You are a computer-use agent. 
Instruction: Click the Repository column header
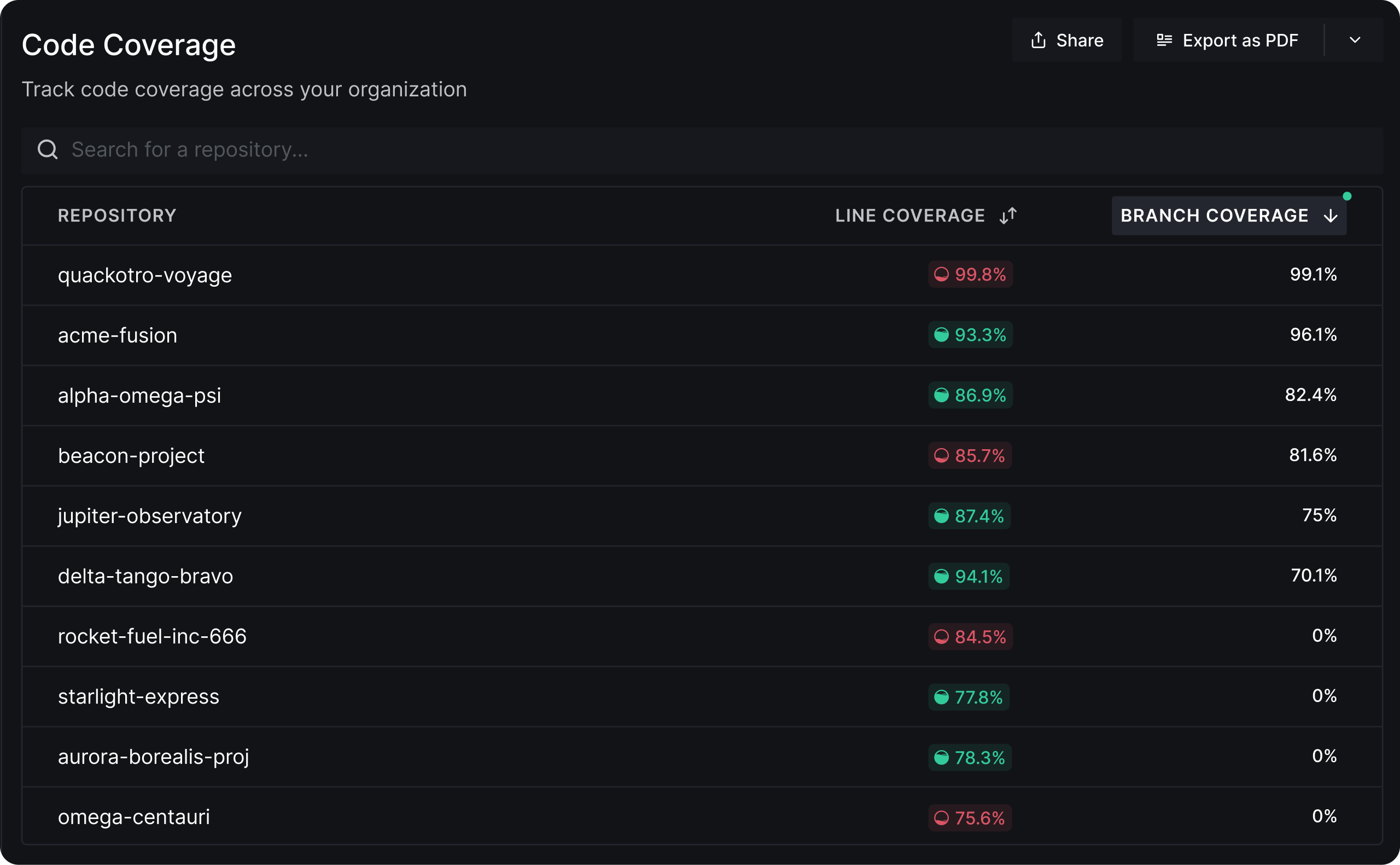coord(117,216)
